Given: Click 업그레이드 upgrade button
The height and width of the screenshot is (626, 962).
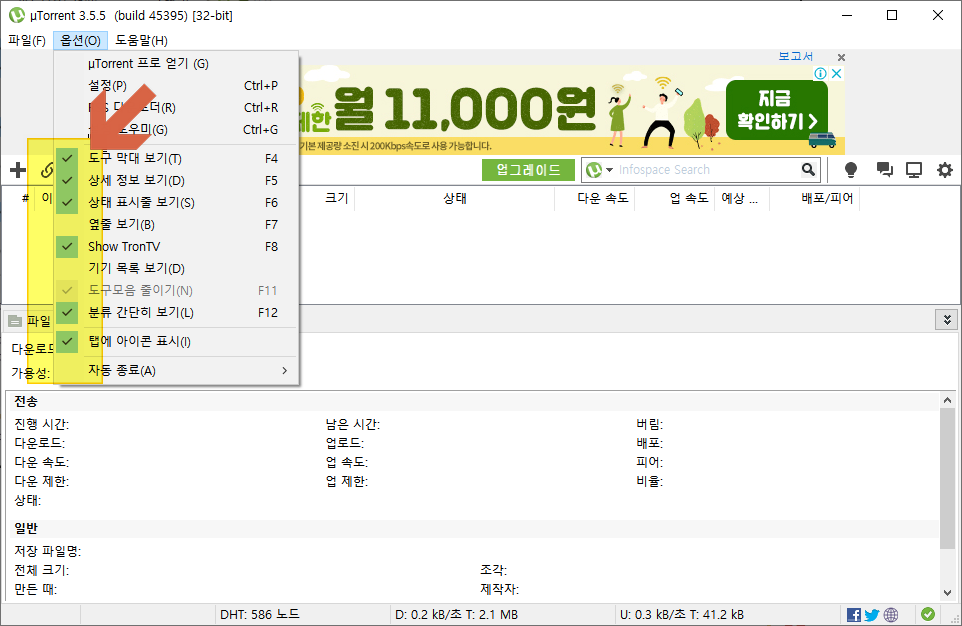Looking at the screenshot, I should click(x=528, y=170).
